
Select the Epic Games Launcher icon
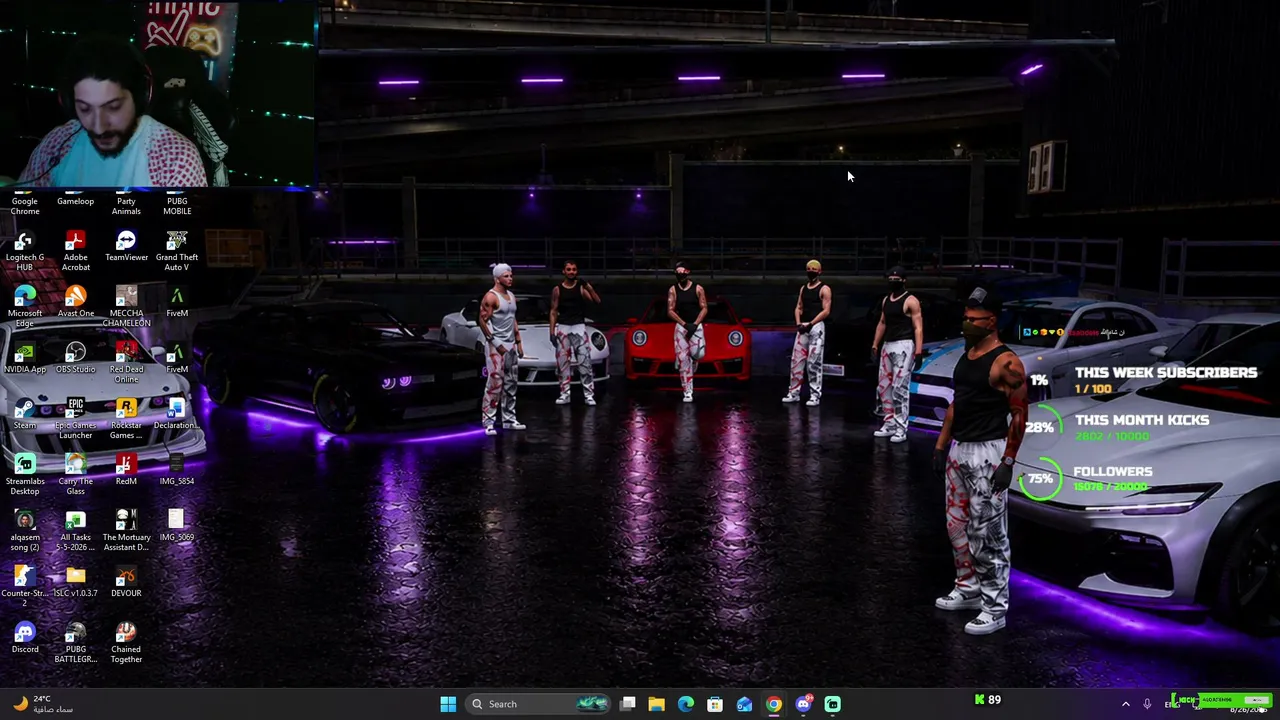pyautogui.click(x=75, y=419)
